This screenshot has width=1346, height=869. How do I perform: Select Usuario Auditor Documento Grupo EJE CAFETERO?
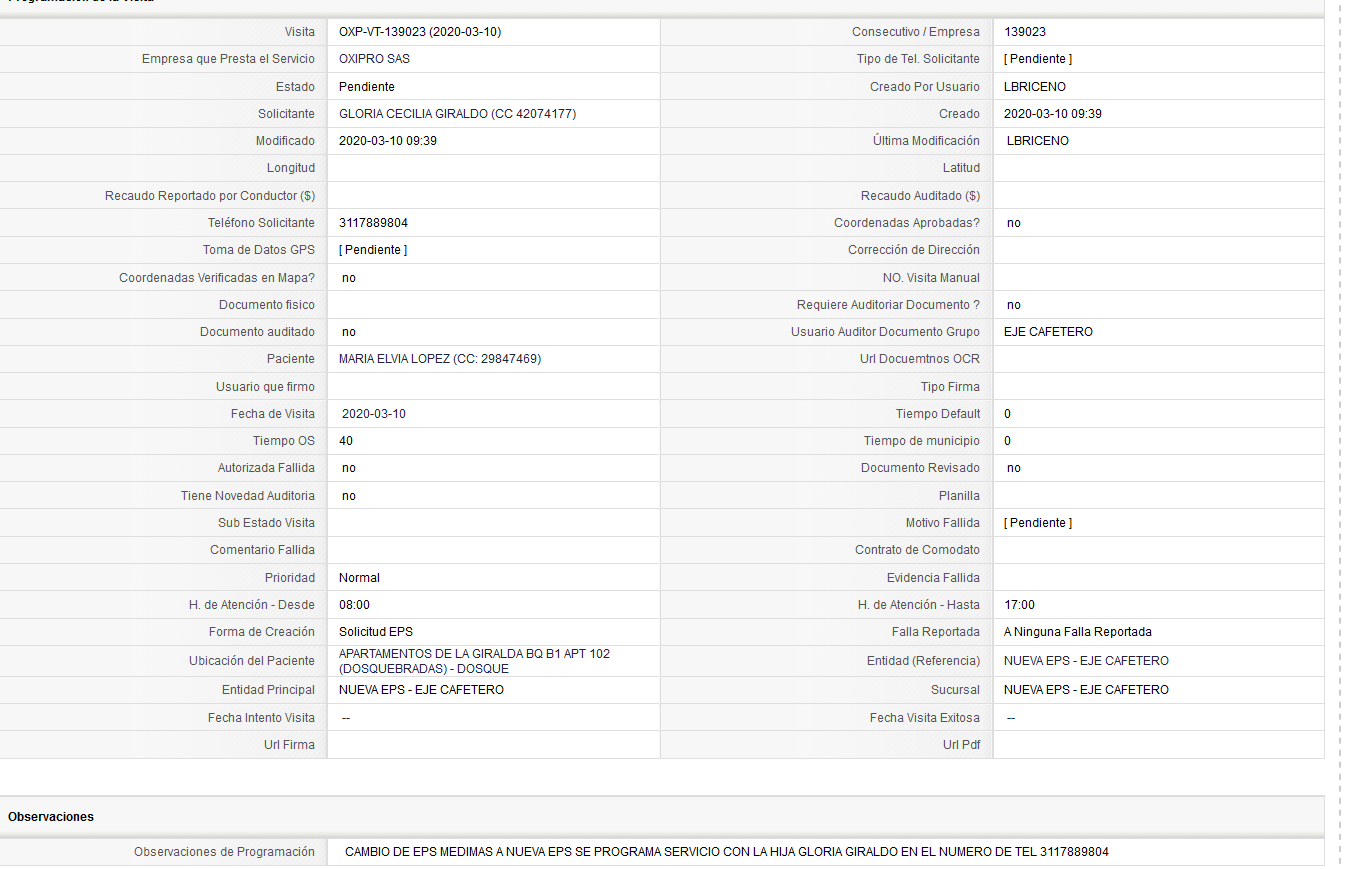(1048, 332)
